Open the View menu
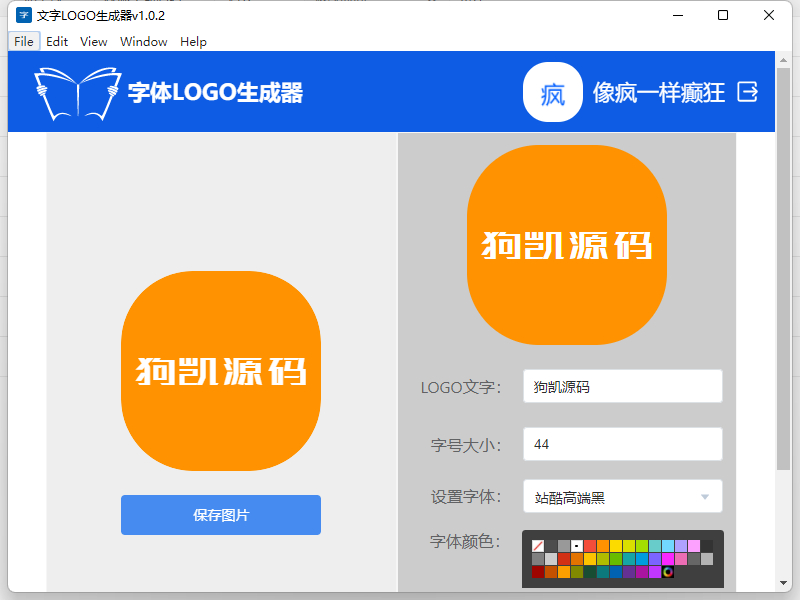 pos(93,41)
